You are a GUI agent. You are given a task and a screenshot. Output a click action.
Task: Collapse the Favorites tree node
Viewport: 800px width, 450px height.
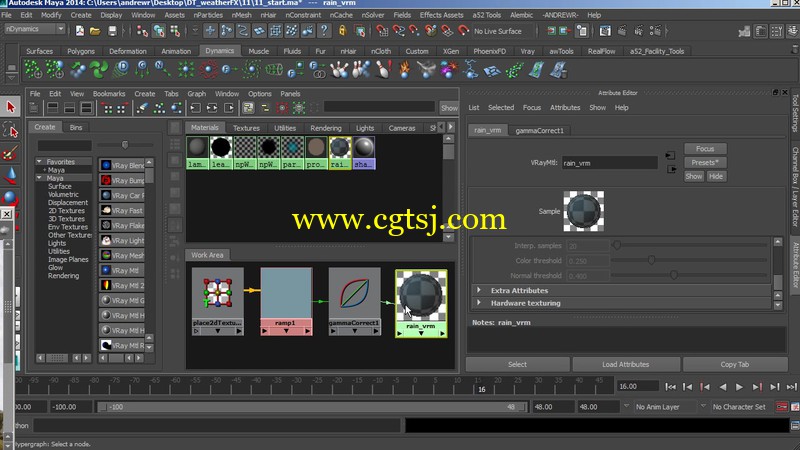[x=39, y=161]
